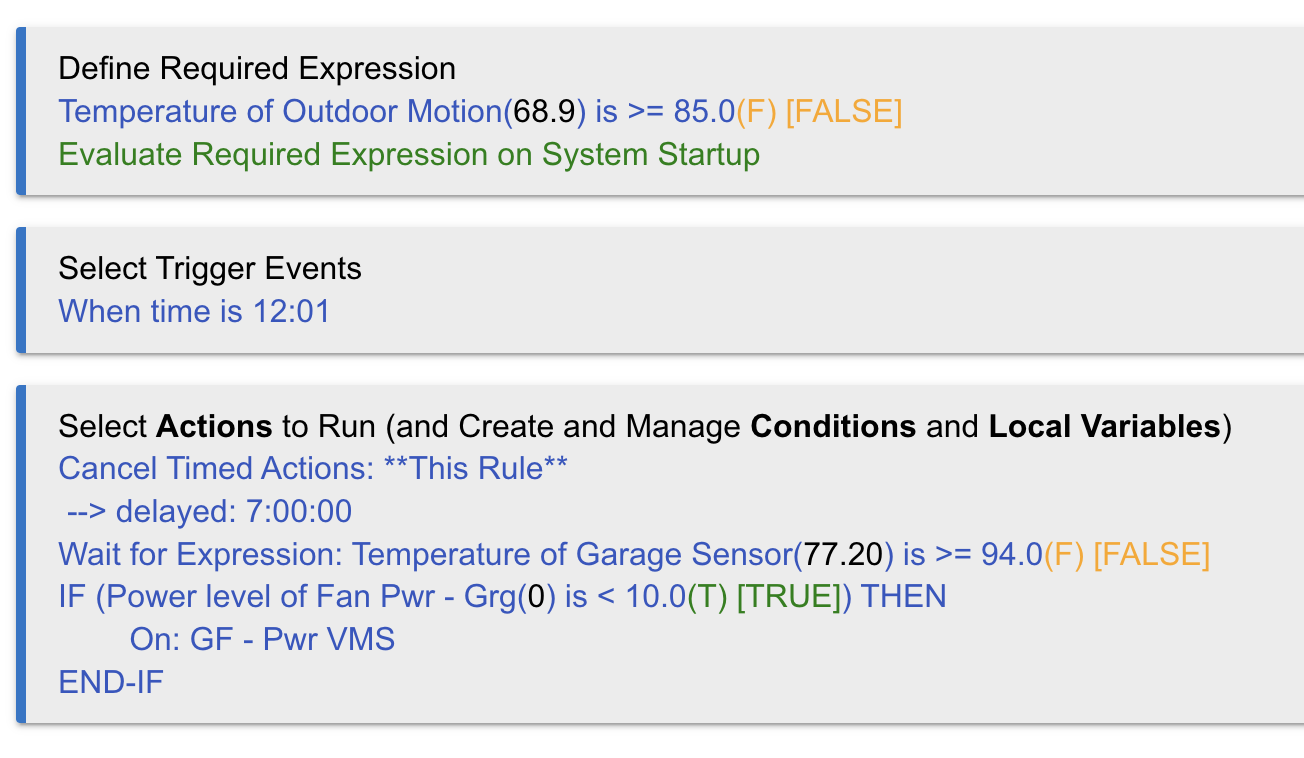Open the Select Actions to Run section

(x=645, y=427)
